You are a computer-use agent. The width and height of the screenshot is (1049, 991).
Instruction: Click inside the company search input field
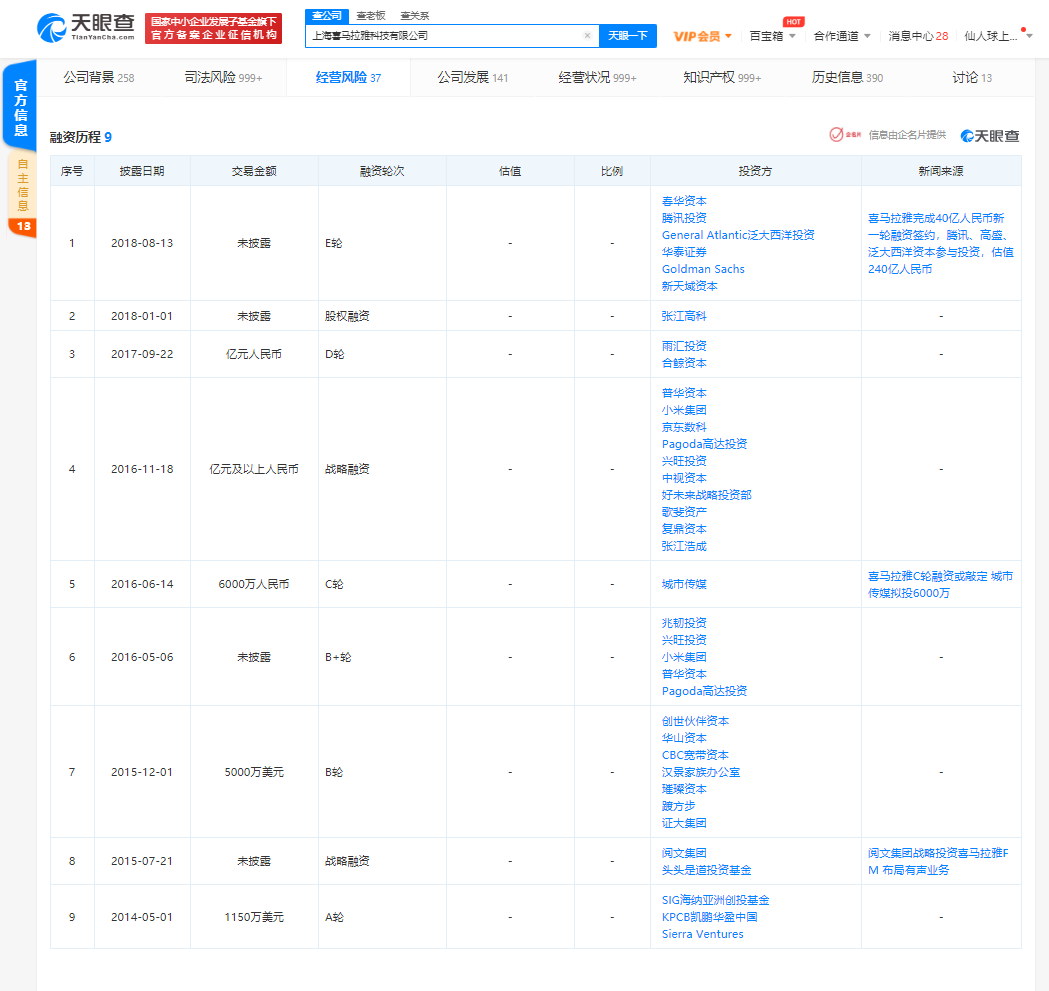coord(450,35)
